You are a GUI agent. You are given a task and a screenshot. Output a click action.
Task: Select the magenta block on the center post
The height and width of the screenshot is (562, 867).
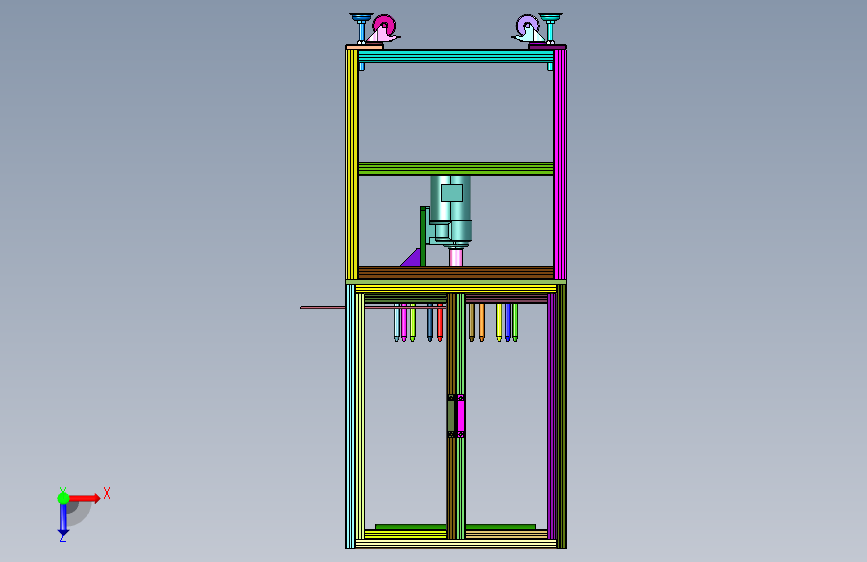[x=461, y=416]
